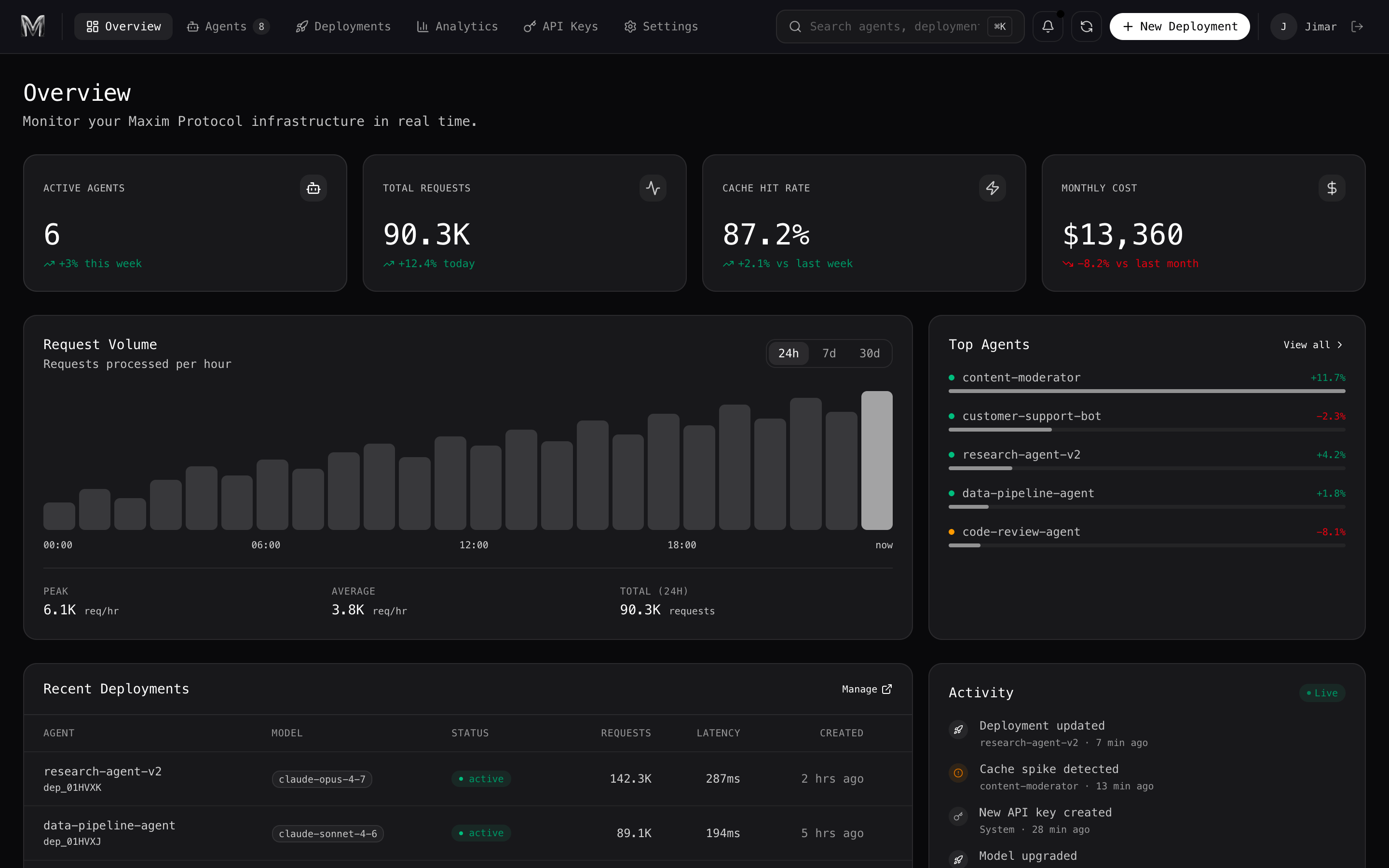Open the Settings tab

click(661, 27)
